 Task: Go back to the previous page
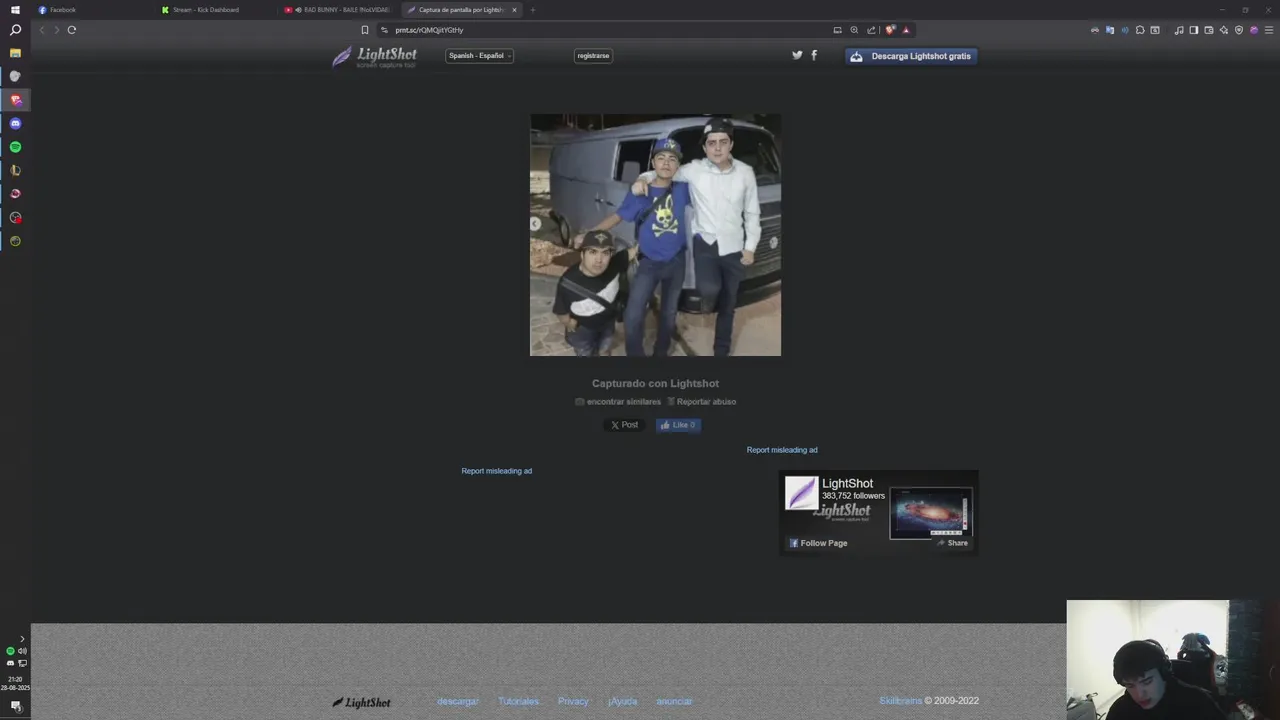[42, 30]
